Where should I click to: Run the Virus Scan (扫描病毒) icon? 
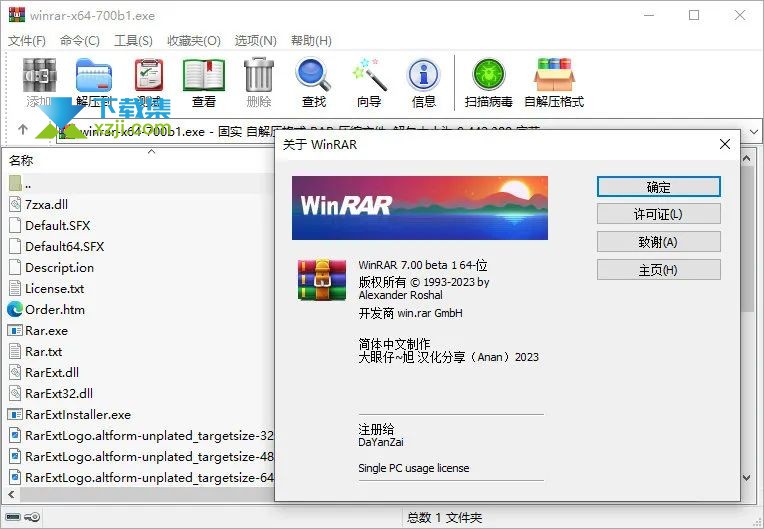[x=489, y=78]
